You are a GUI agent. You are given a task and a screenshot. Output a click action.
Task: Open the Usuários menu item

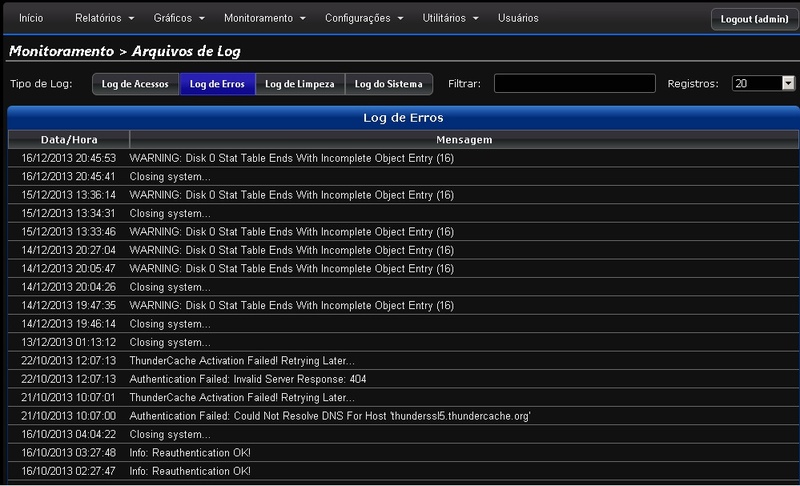(x=518, y=18)
